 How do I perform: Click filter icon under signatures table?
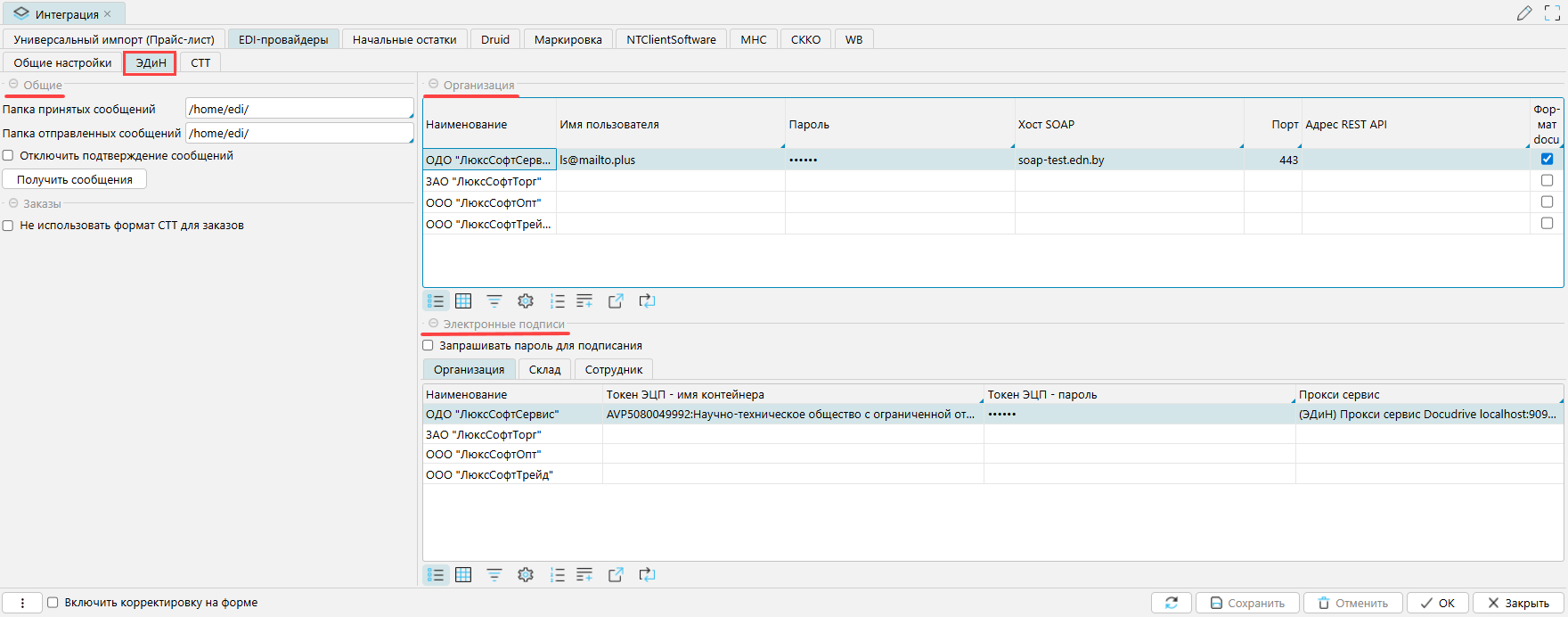494,575
